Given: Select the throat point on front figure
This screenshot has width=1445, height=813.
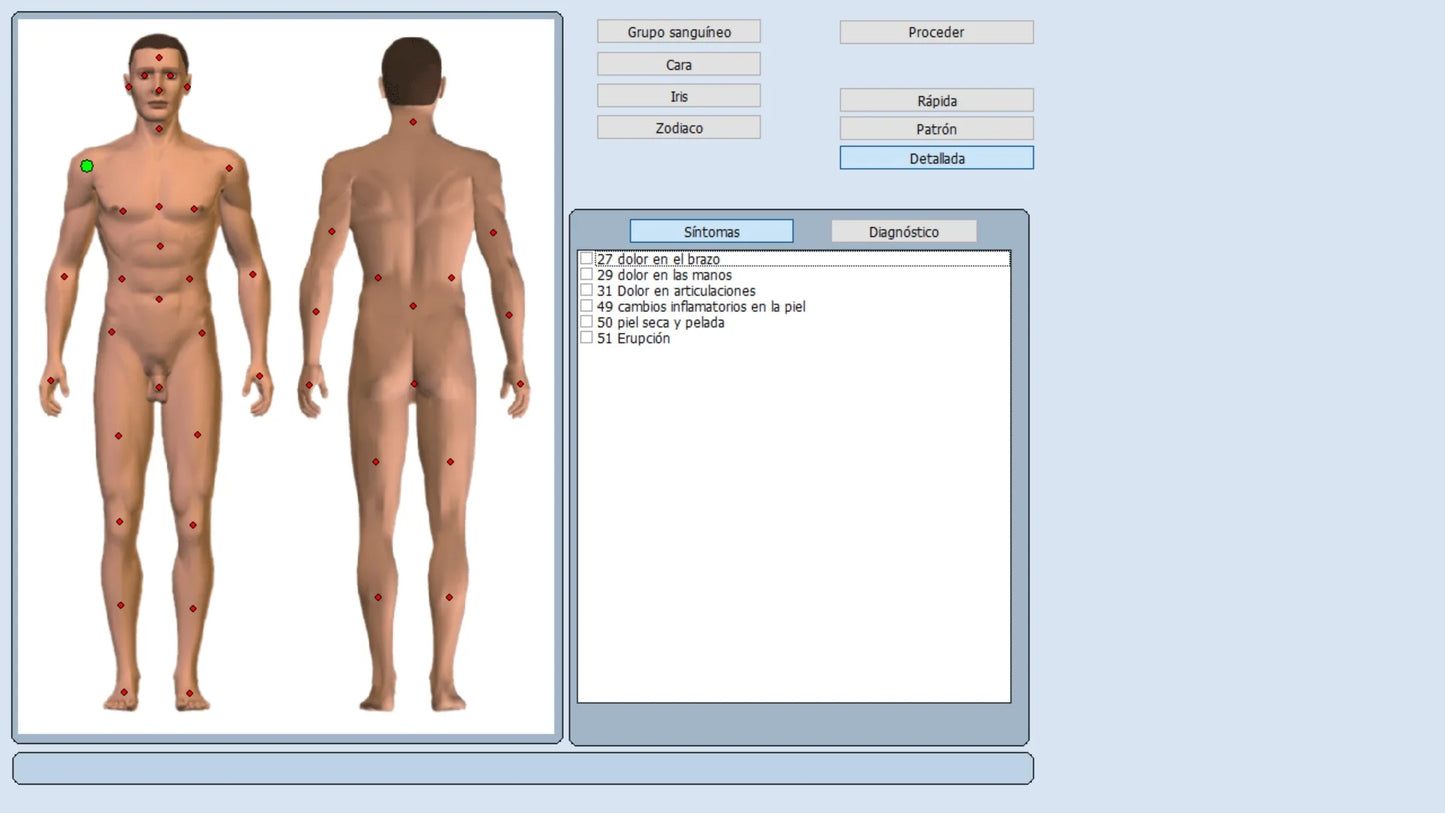Looking at the screenshot, I should click(x=159, y=129).
